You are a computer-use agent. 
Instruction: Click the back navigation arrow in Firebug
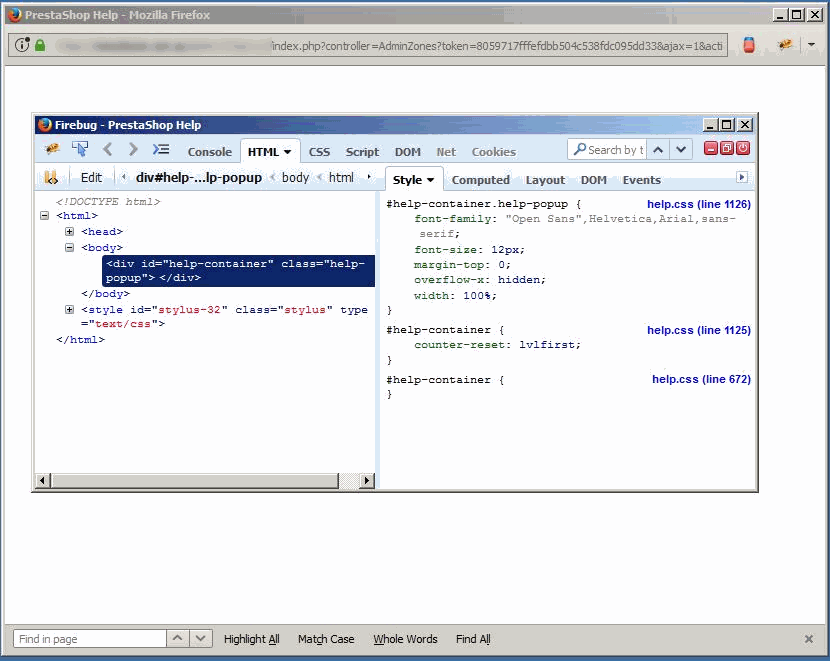click(107, 149)
